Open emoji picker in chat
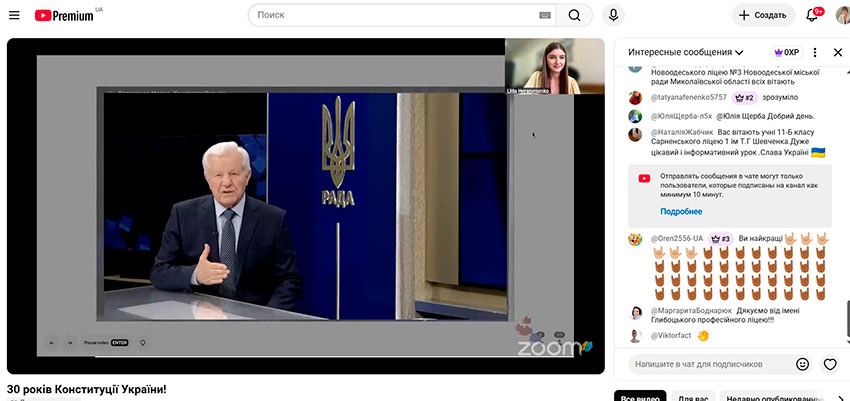The width and height of the screenshot is (850, 401). click(802, 364)
